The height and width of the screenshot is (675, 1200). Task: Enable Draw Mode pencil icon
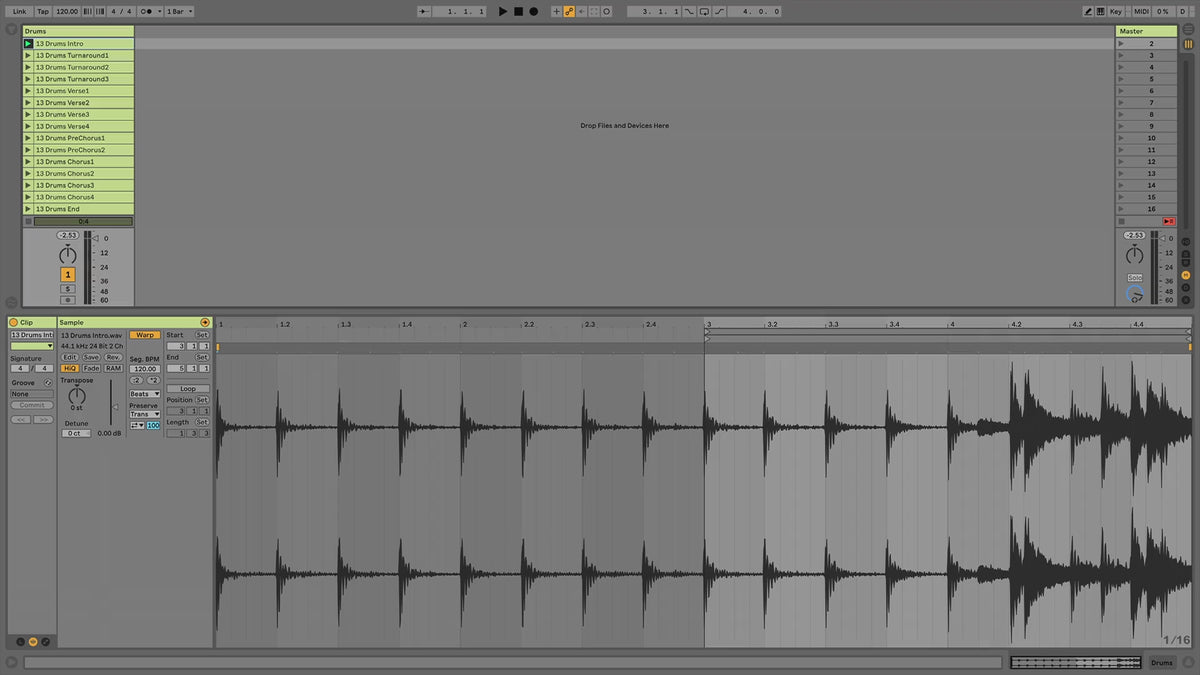[1089, 11]
